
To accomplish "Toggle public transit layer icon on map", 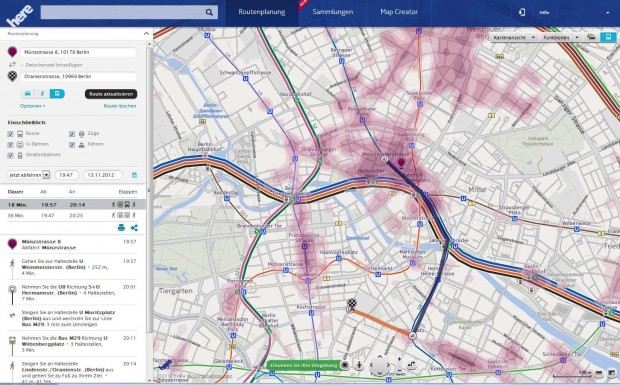I will 608,37.
